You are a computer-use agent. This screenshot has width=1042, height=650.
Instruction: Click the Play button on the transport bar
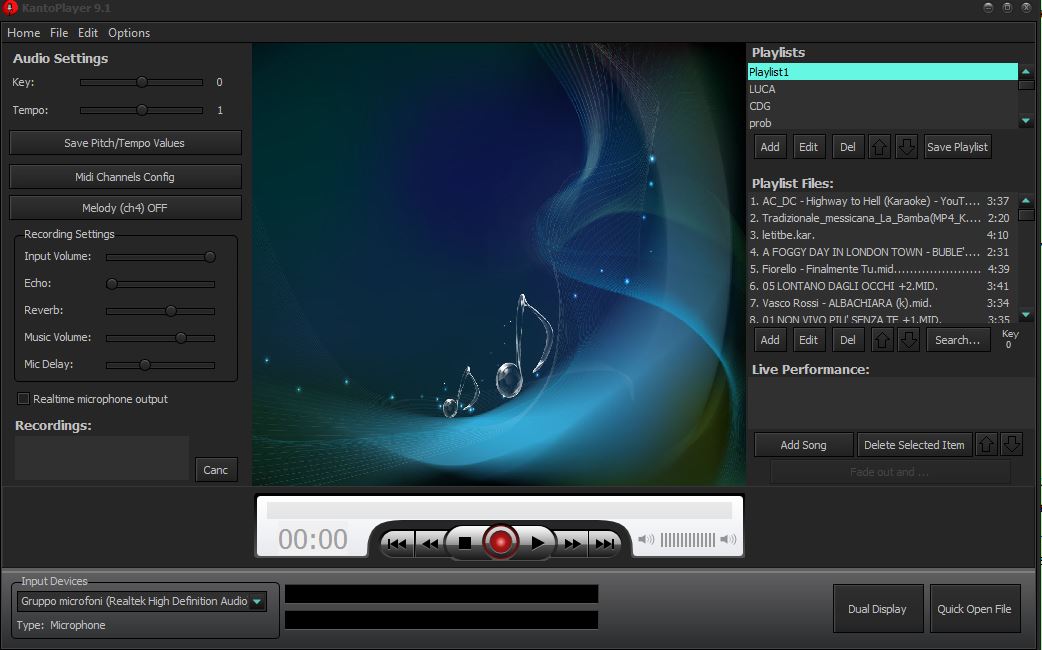coord(538,543)
